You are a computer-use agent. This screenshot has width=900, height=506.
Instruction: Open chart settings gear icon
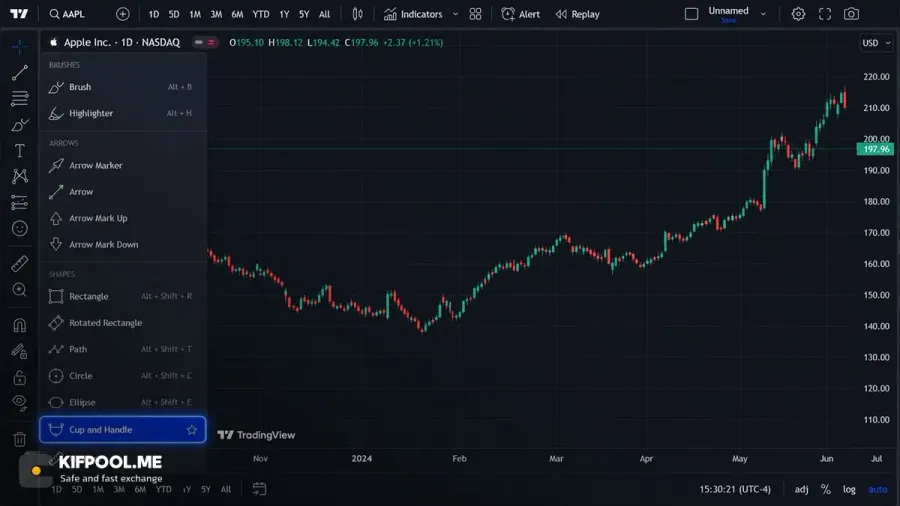(x=798, y=14)
